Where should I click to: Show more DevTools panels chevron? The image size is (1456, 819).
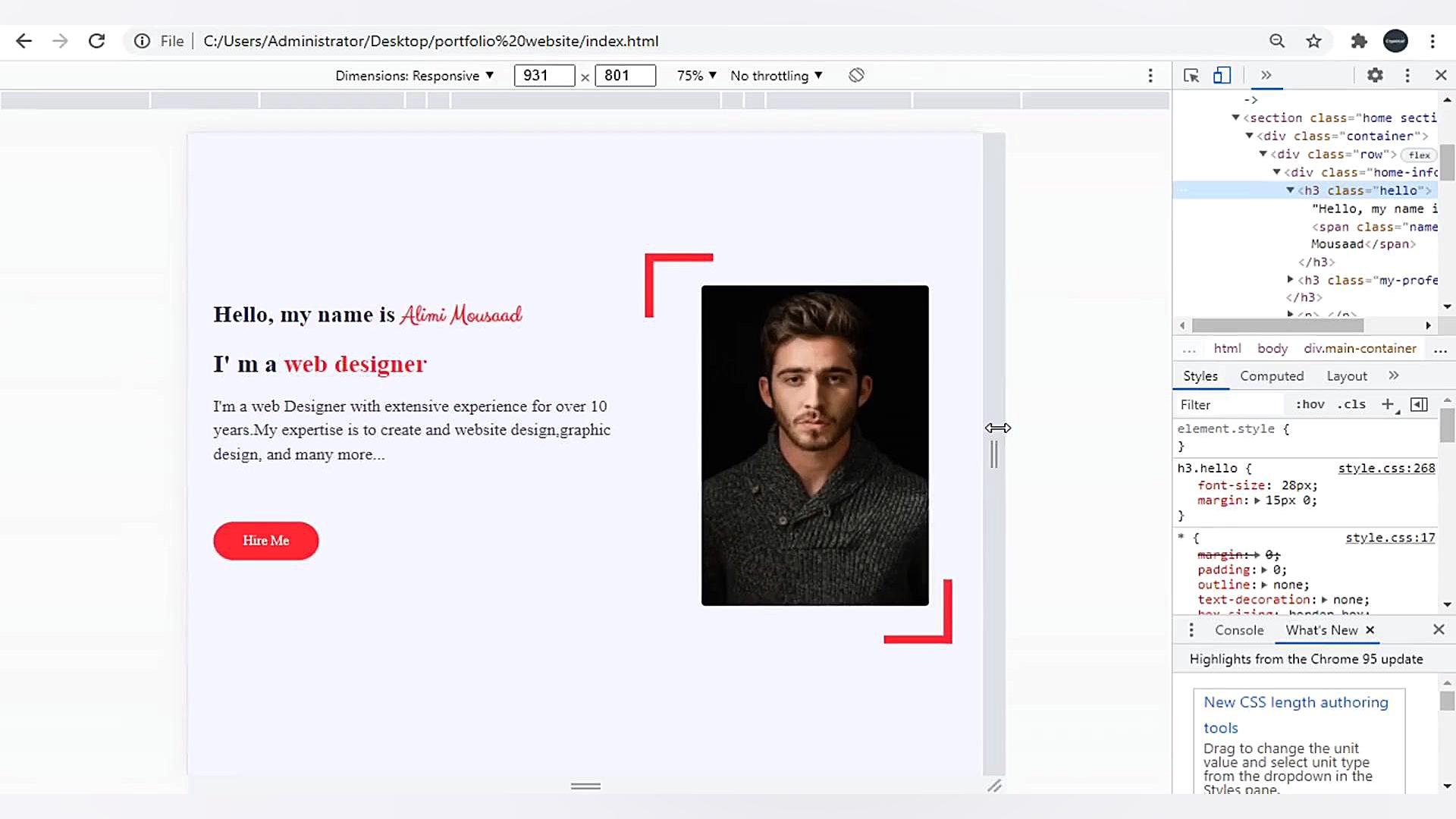(x=1266, y=75)
